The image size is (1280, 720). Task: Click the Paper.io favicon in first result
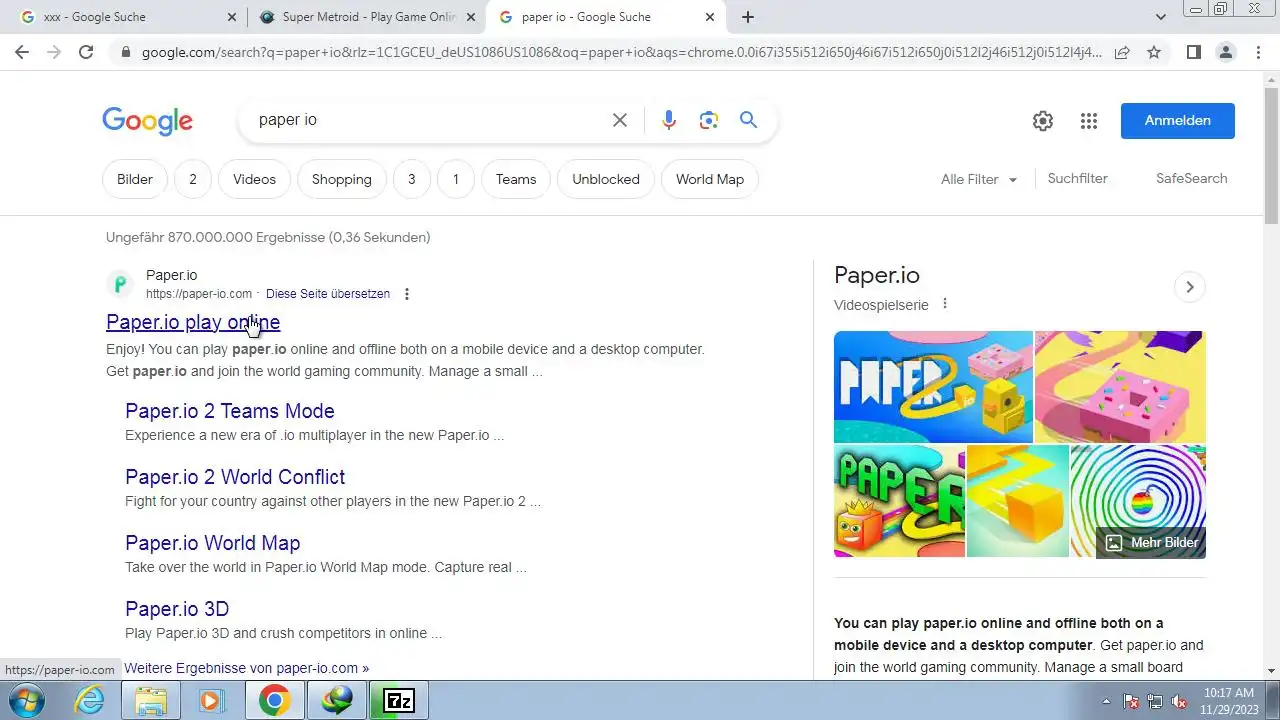coord(120,284)
